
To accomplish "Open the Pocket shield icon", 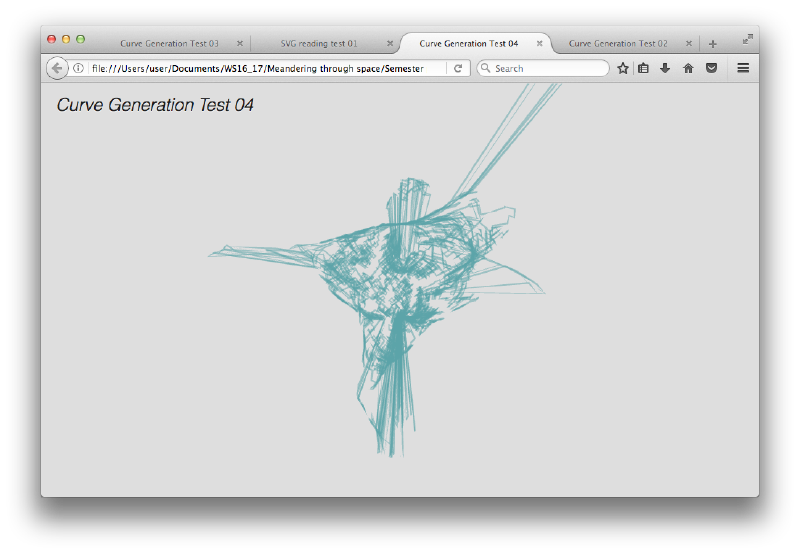I will coord(711,68).
